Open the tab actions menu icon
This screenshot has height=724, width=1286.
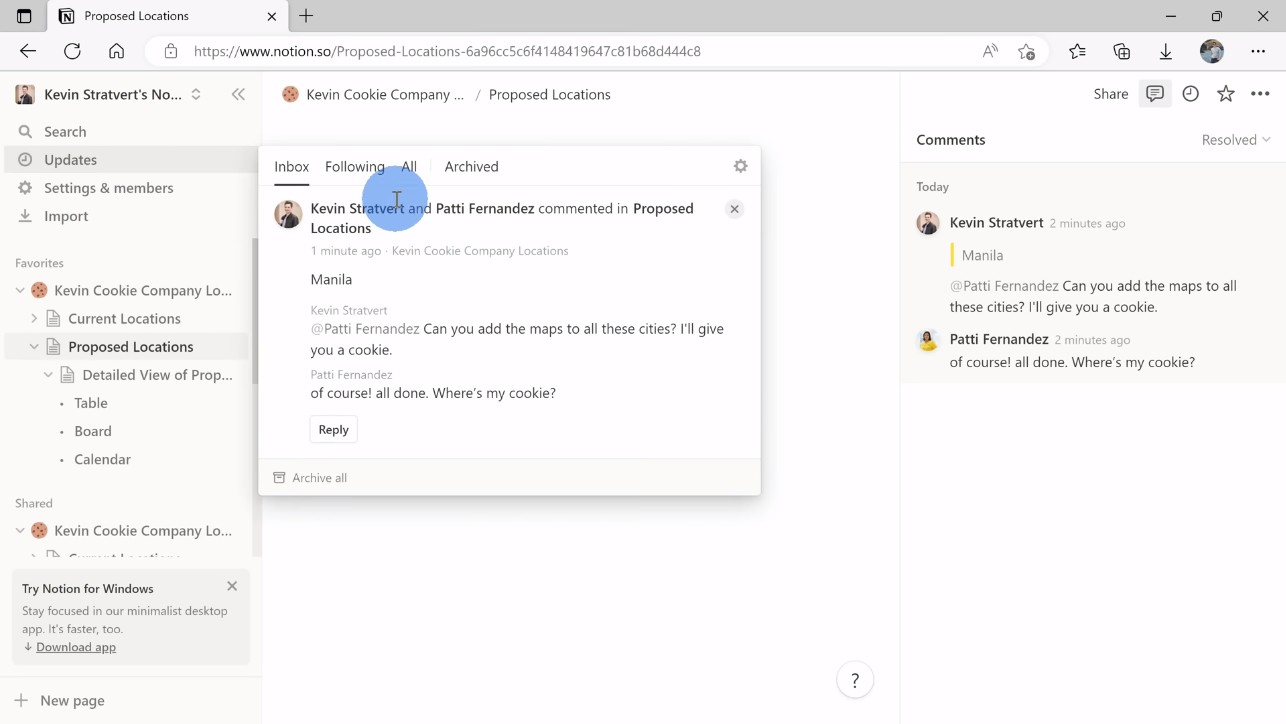tap(24, 16)
